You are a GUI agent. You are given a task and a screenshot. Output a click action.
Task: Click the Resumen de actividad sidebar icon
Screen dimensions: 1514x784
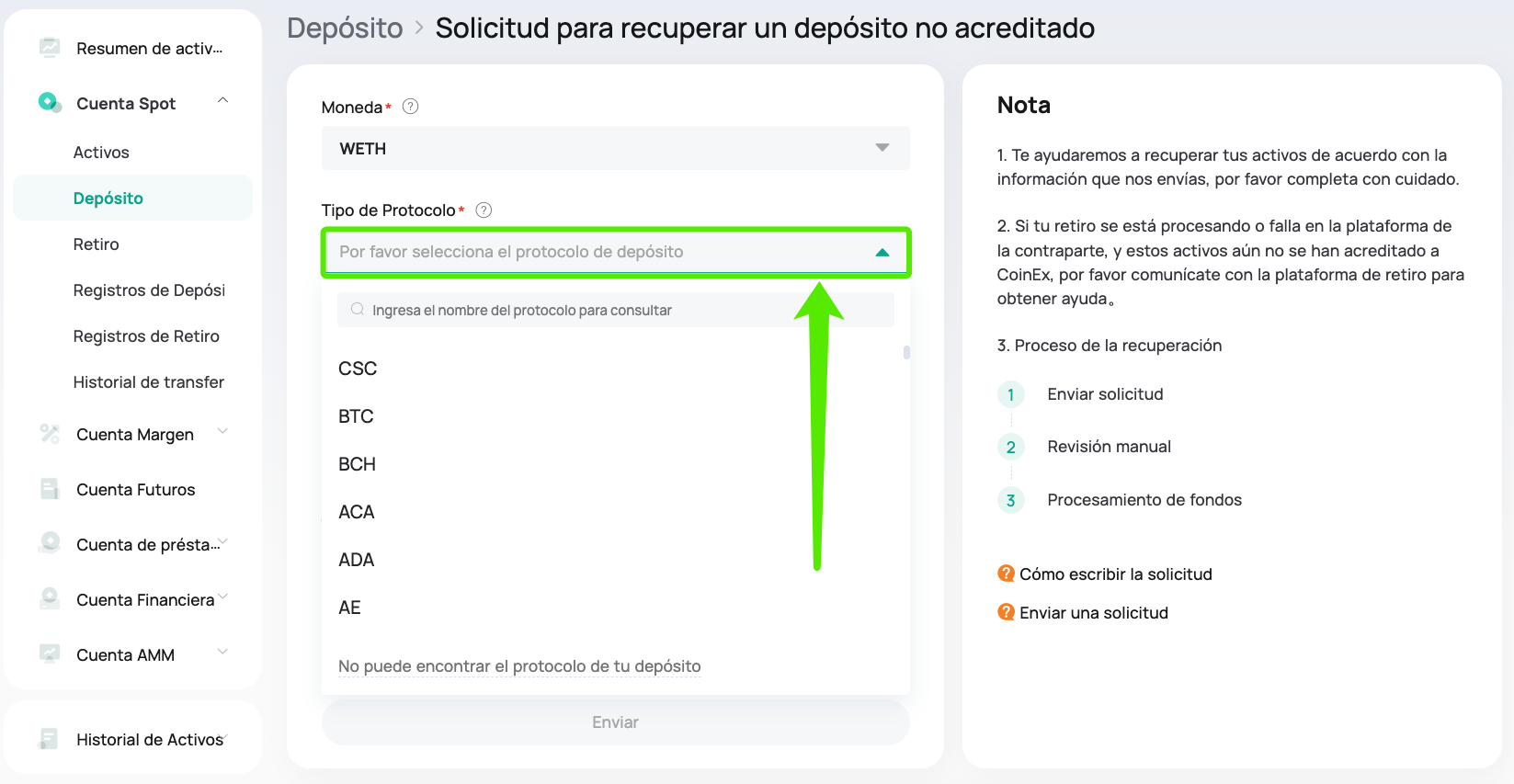(50, 47)
